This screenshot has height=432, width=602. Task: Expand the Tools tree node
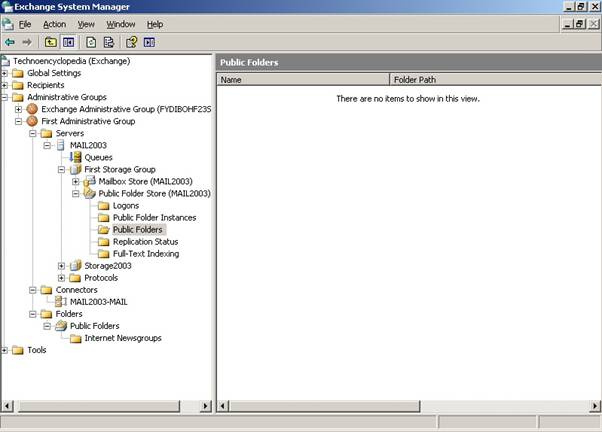(5, 350)
